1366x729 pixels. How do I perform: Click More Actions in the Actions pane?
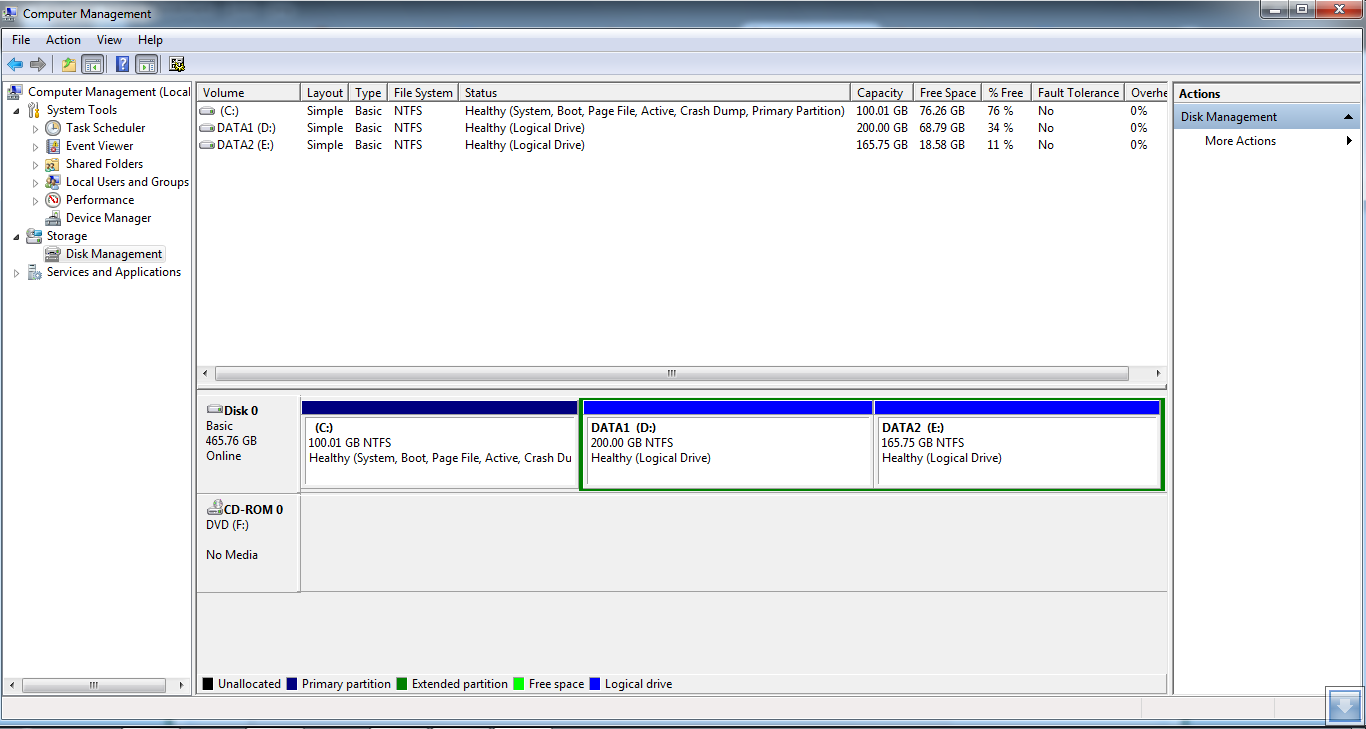pos(1240,141)
